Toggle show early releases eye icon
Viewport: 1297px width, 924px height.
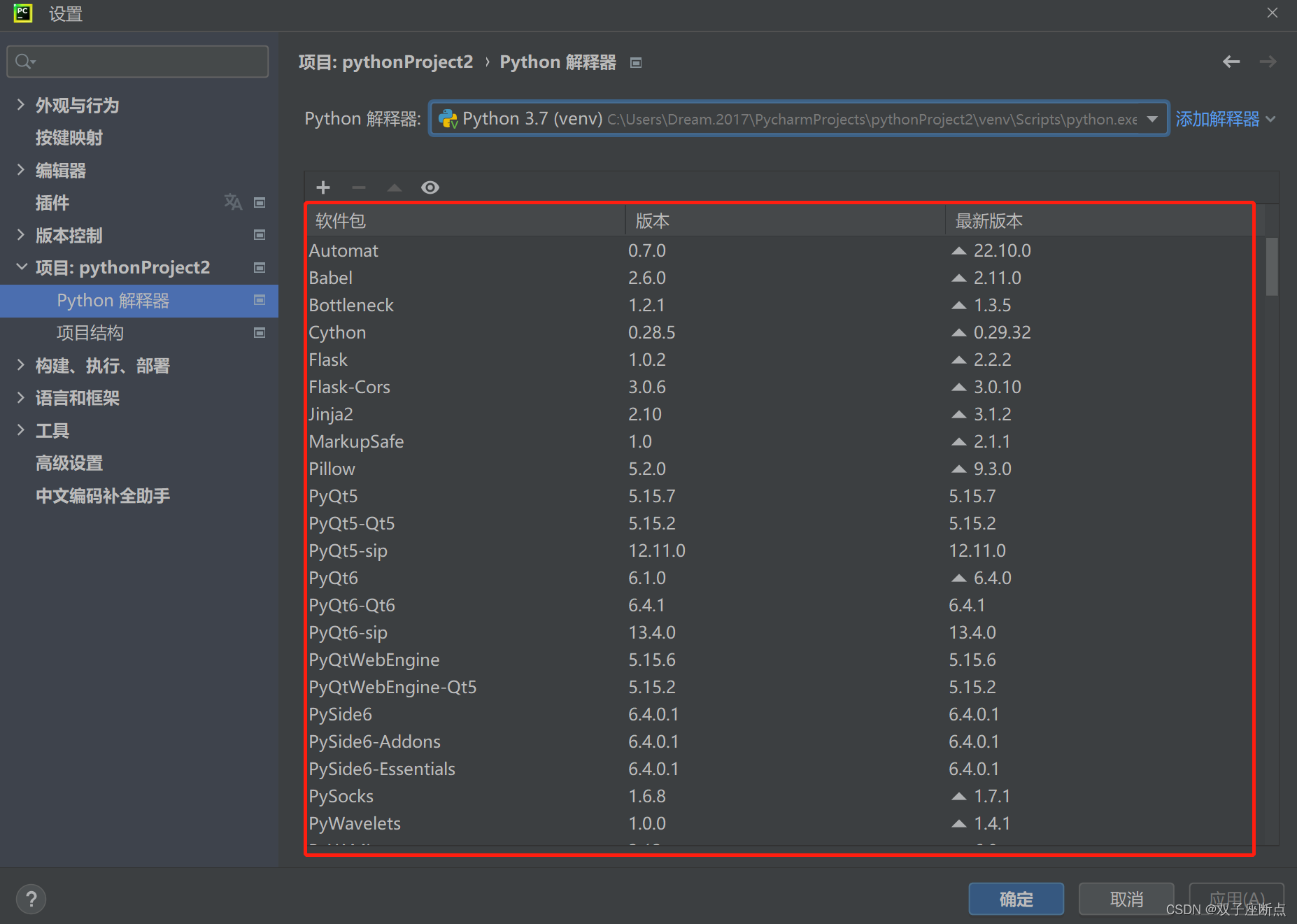click(430, 187)
